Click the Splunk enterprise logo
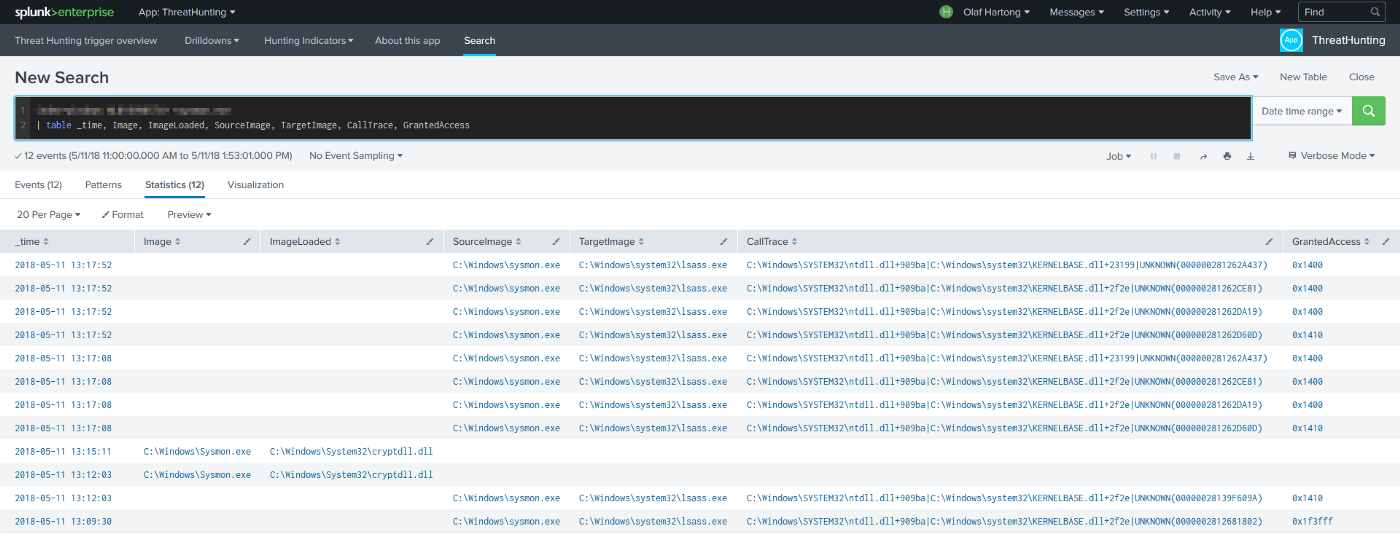This screenshot has width=1400, height=547. [64, 12]
